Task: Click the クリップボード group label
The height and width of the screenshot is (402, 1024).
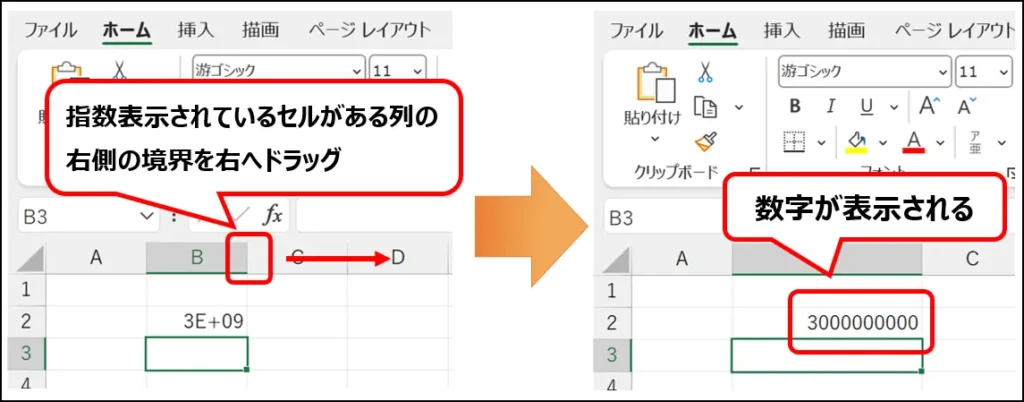Action: [x=676, y=172]
